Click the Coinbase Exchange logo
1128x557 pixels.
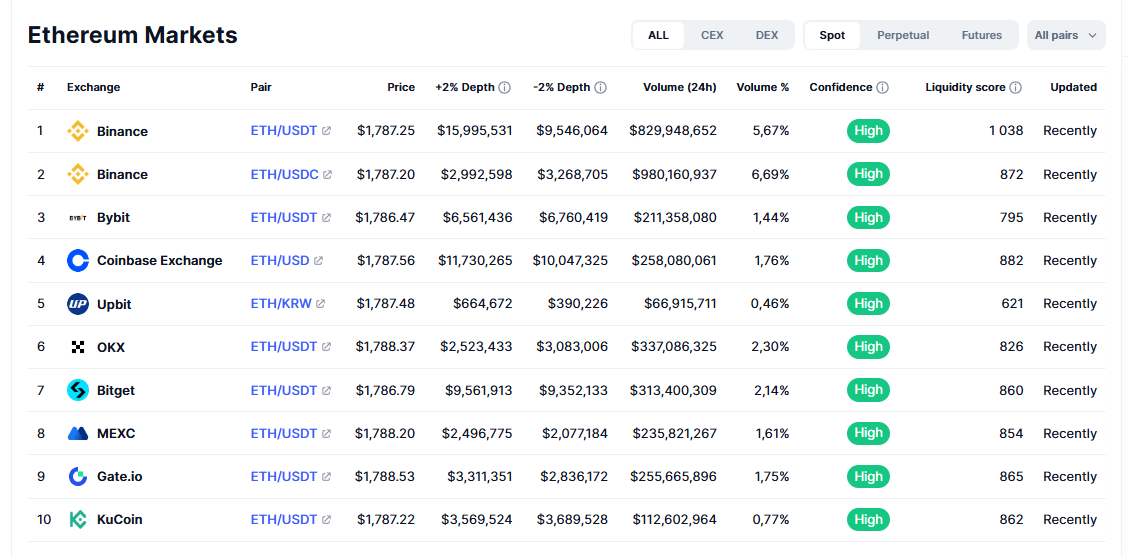pyautogui.click(x=78, y=261)
